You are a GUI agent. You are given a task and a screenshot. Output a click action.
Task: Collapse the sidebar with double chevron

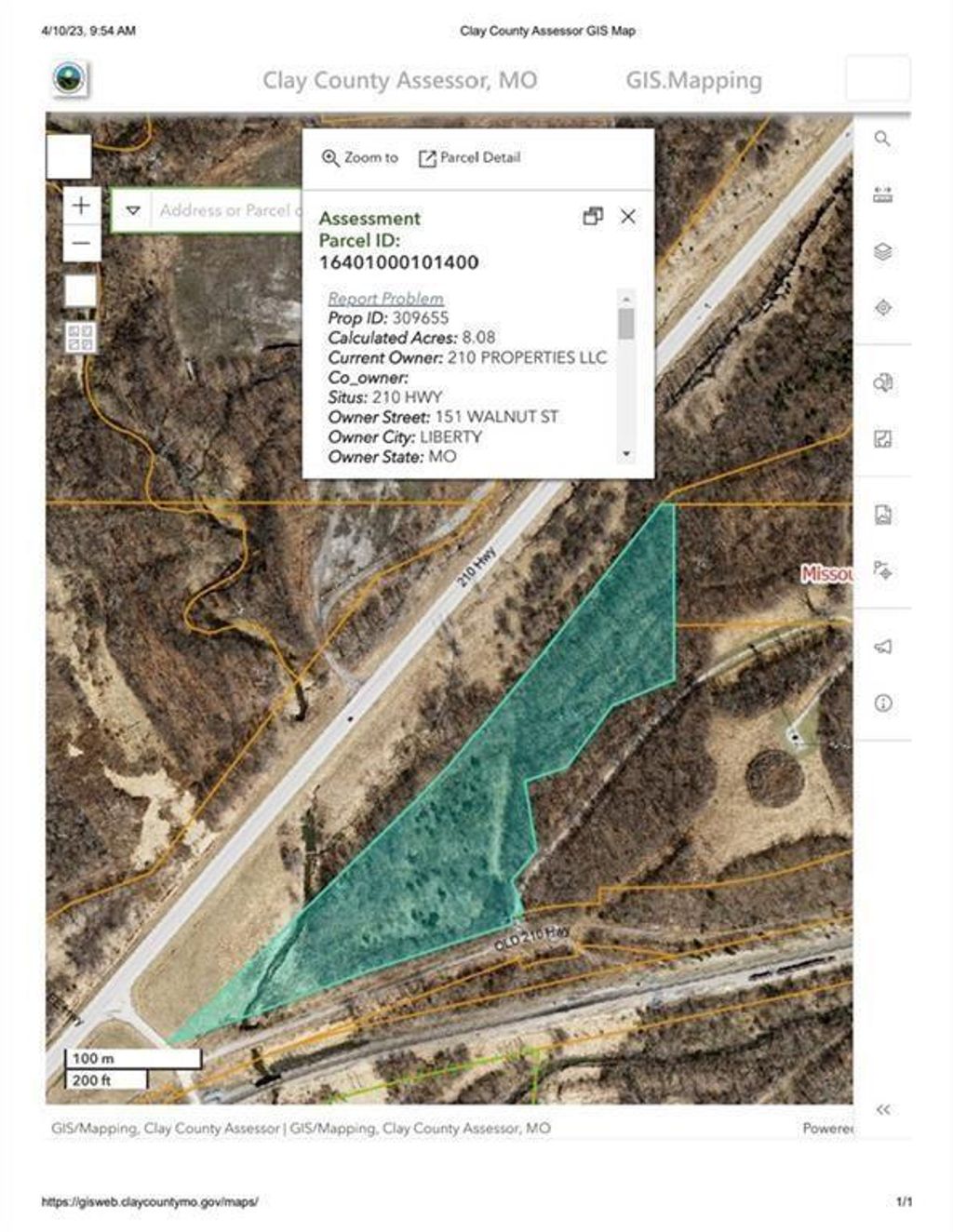[883, 1109]
